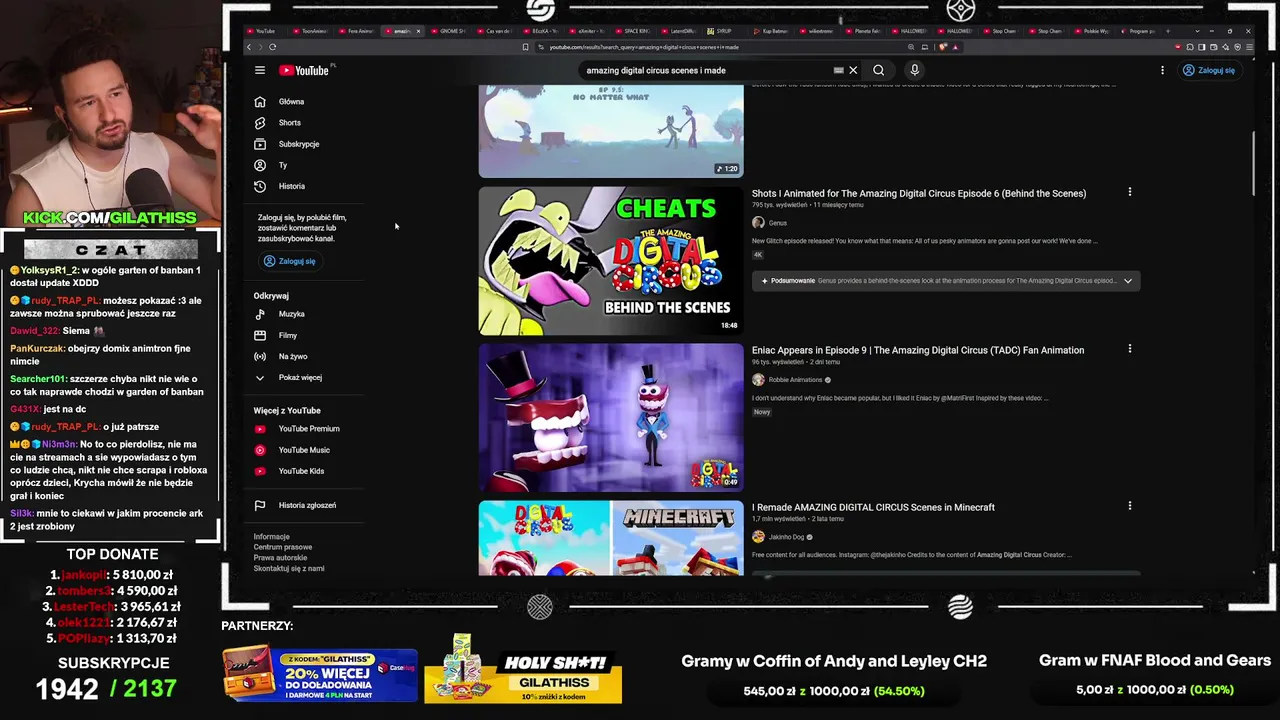The height and width of the screenshot is (720, 1280).
Task: Open Skontaktuj się z nami link
Action: pyautogui.click(x=289, y=568)
